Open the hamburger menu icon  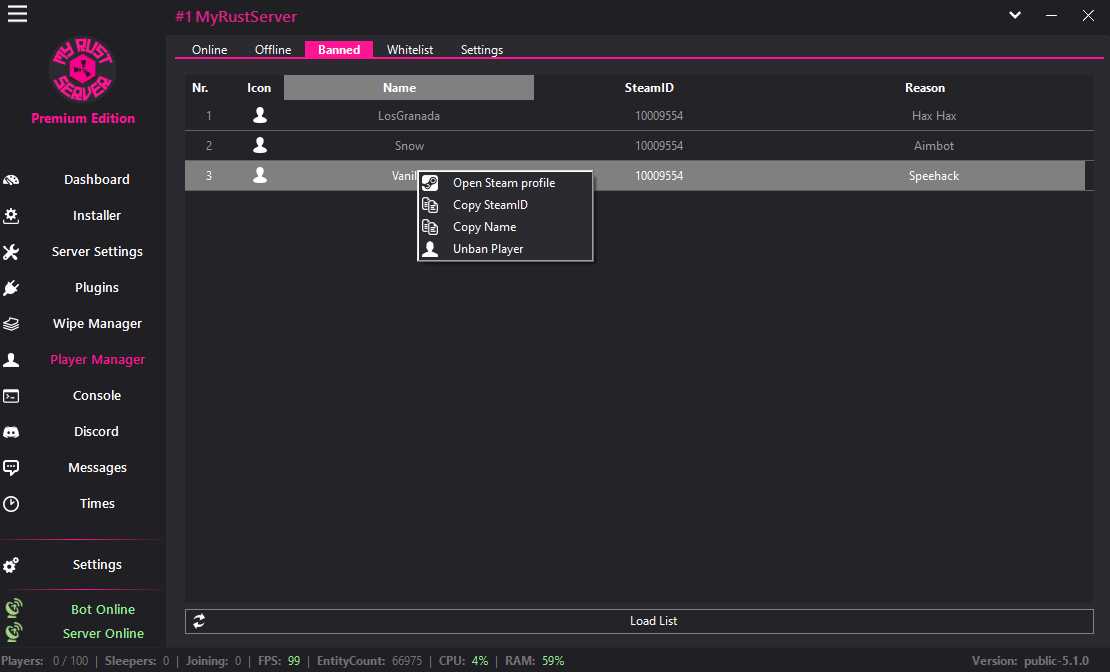pos(17,14)
